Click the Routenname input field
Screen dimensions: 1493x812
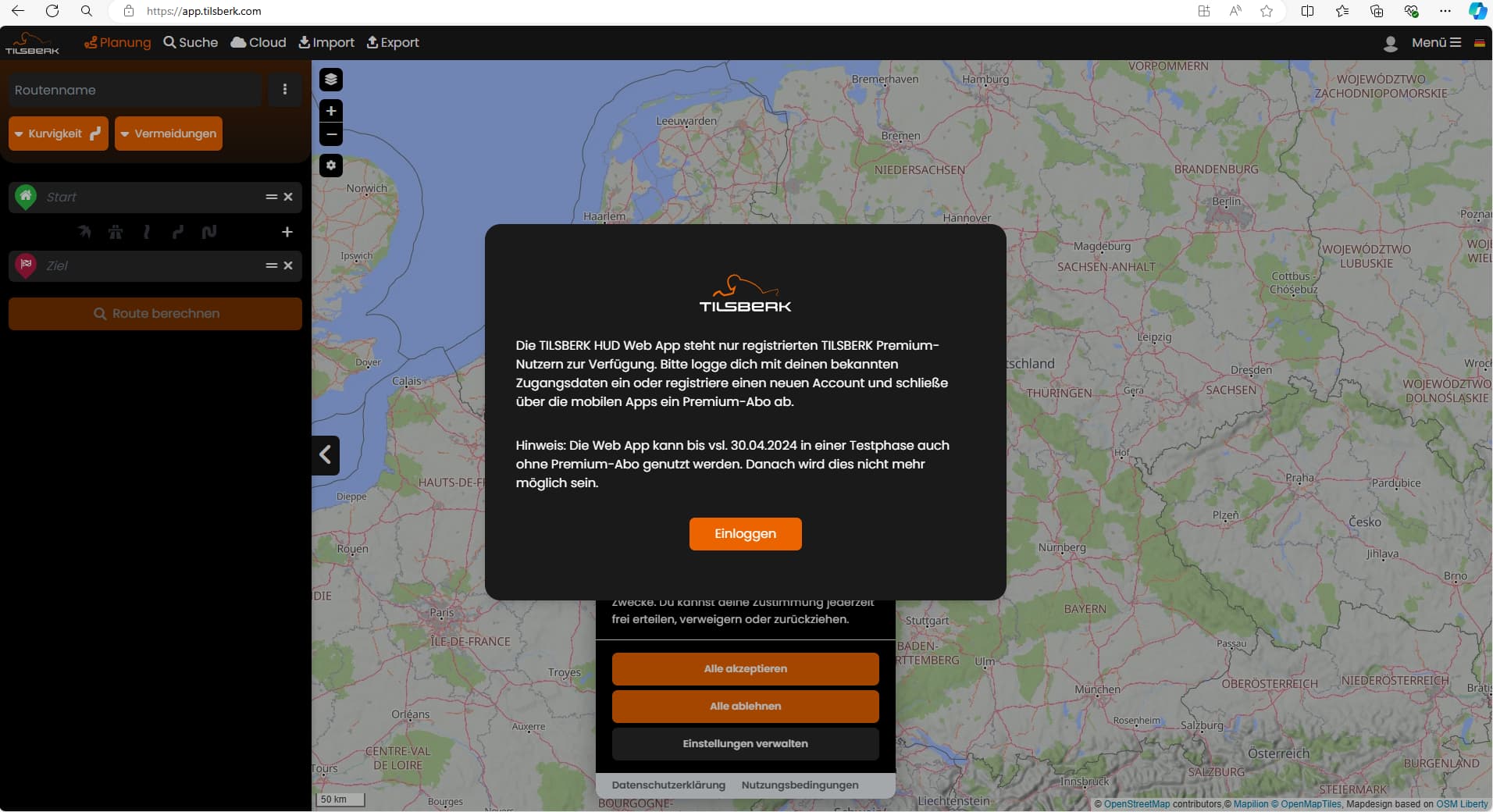(134, 90)
